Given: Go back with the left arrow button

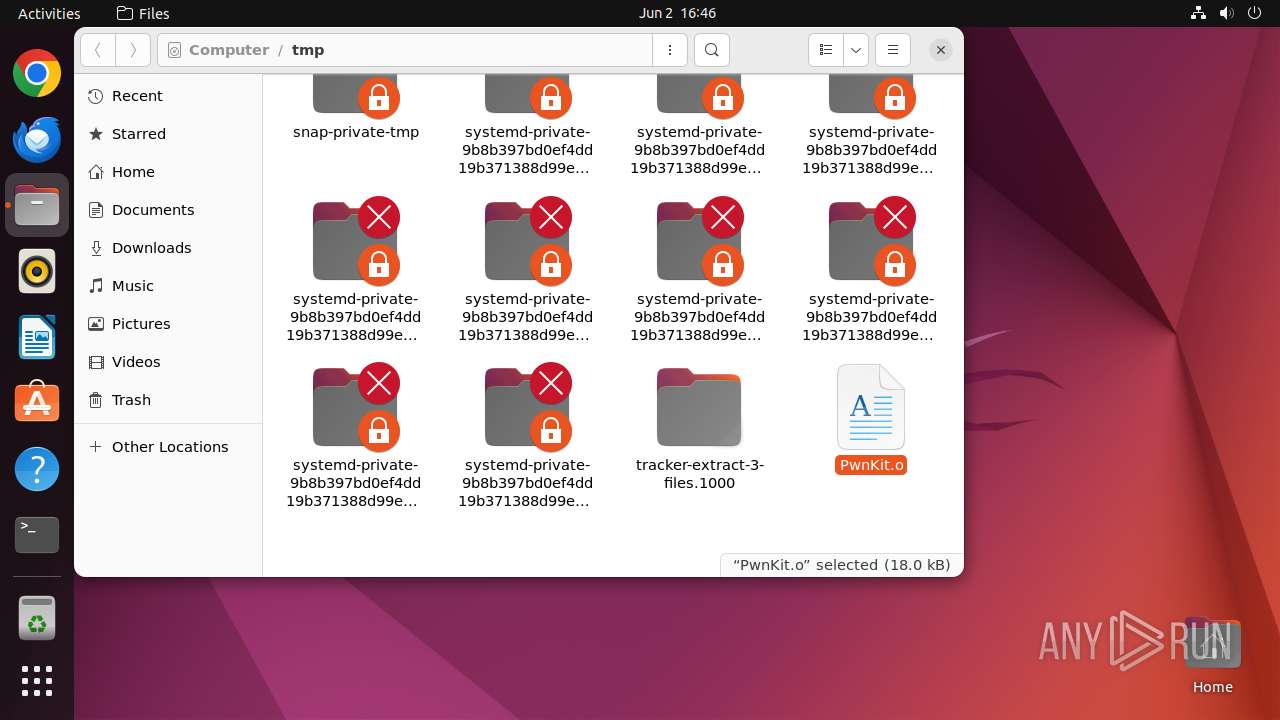Looking at the screenshot, I should [x=98, y=50].
